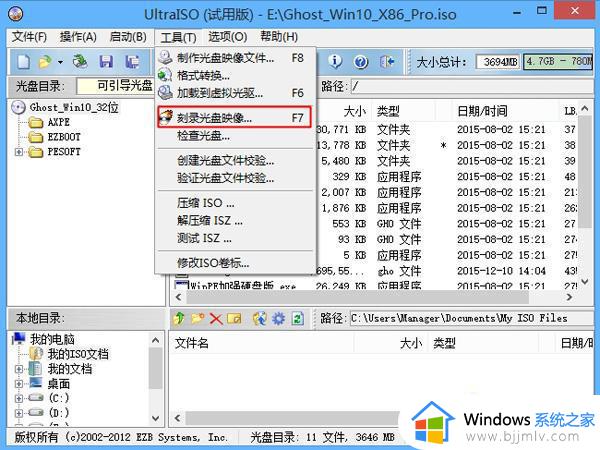Choose 修改ISO卷标... menu entry
This screenshot has height=450, width=600.
point(235,263)
